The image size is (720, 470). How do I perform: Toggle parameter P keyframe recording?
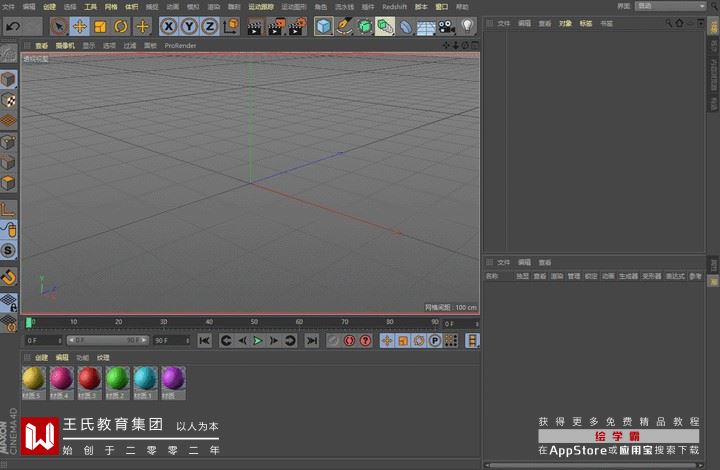pyautogui.click(x=434, y=341)
